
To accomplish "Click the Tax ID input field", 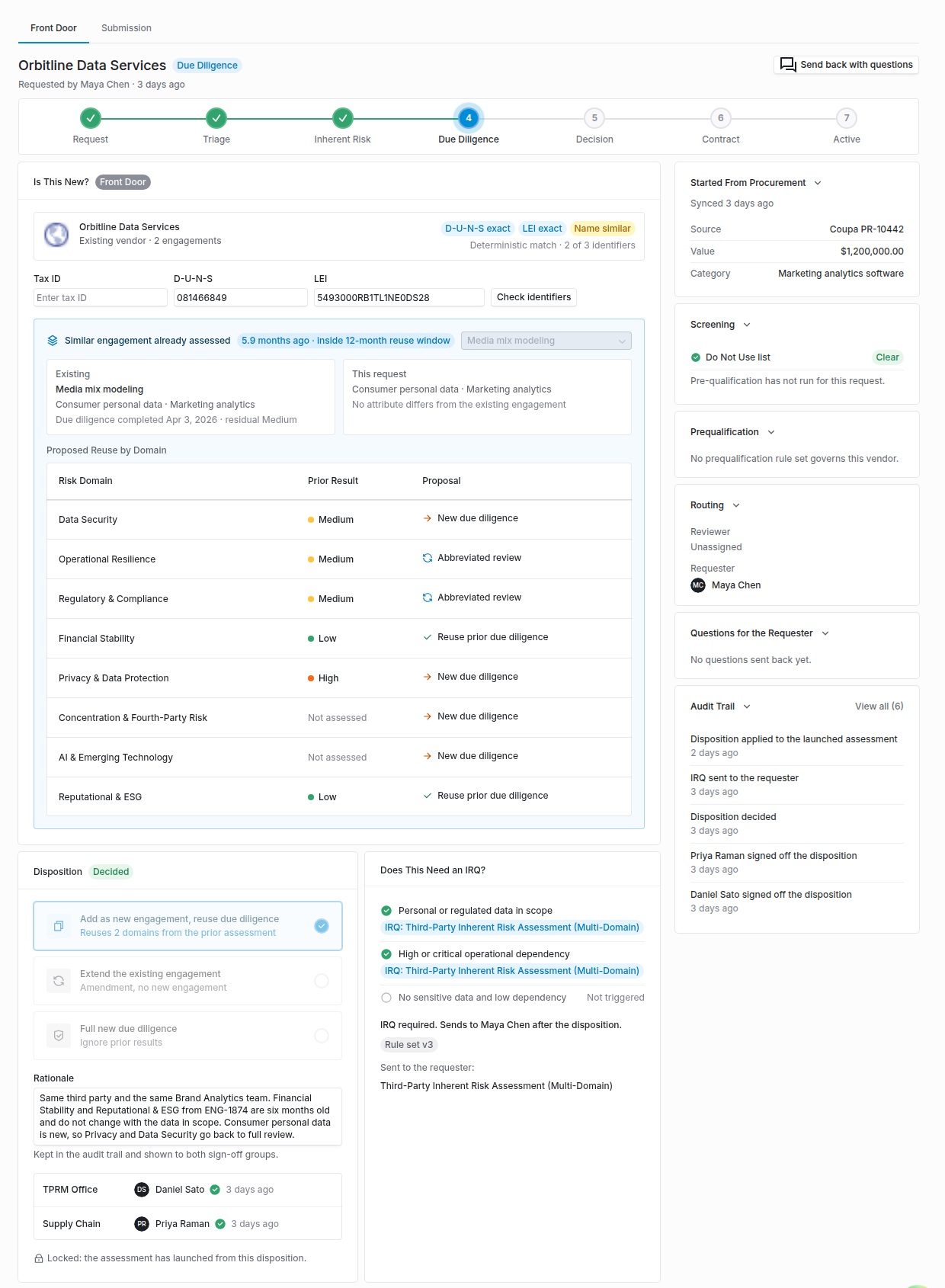I will [101, 298].
